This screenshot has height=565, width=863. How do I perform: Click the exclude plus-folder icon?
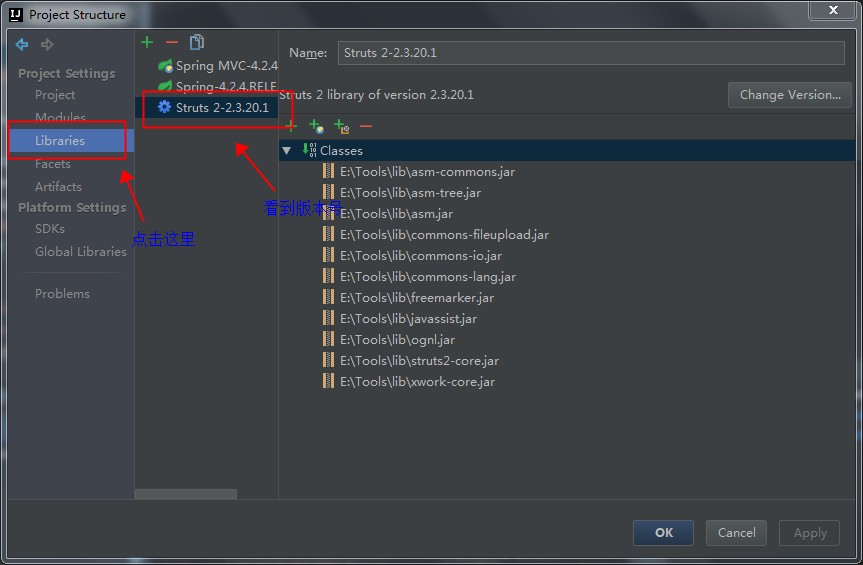(341, 126)
